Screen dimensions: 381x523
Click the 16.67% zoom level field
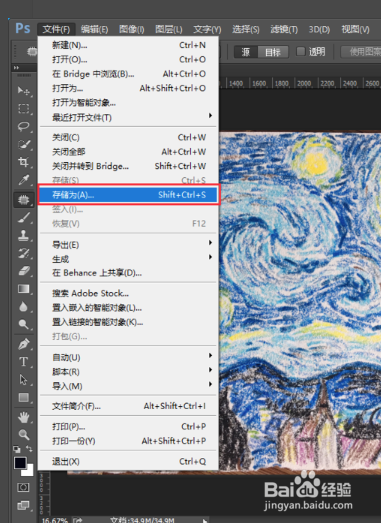[54, 520]
